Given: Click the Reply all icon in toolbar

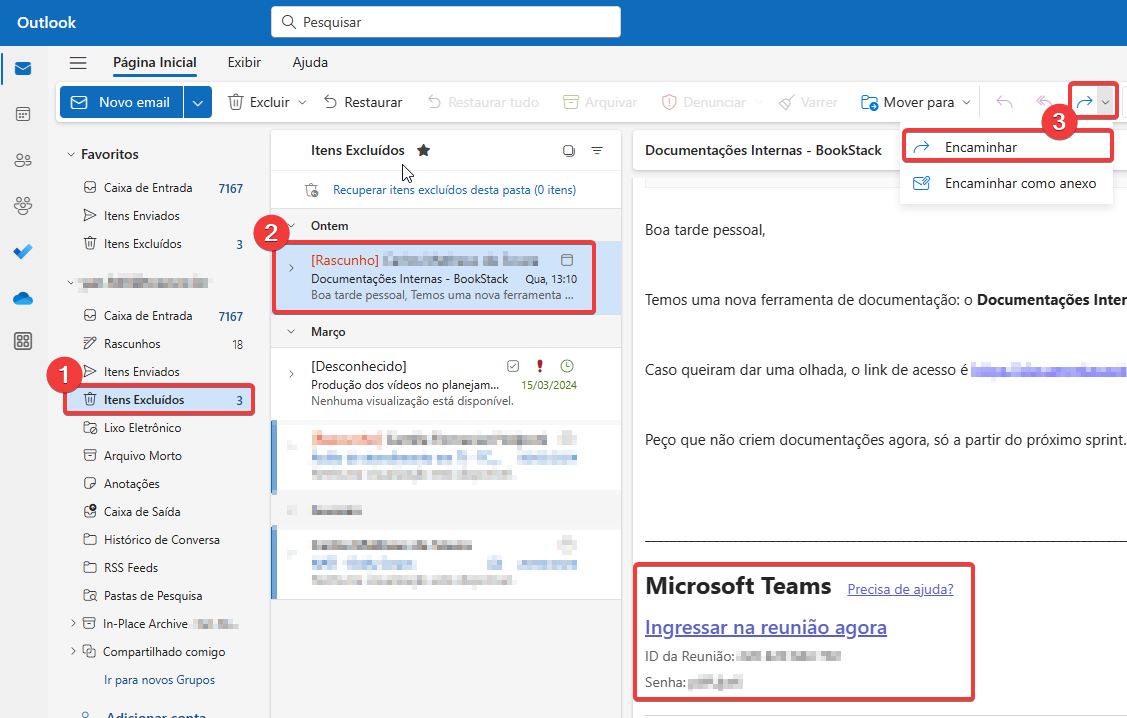Looking at the screenshot, I should 1044,102.
